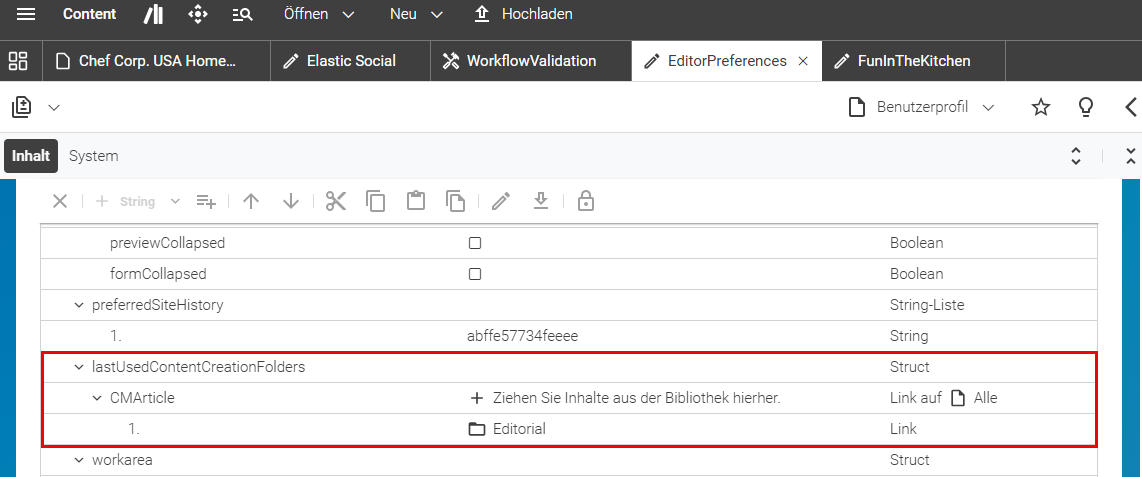Image resolution: width=1142 pixels, height=477 pixels.
Task: Click the Editorial folder icon
Action: [x=476, y=429]
